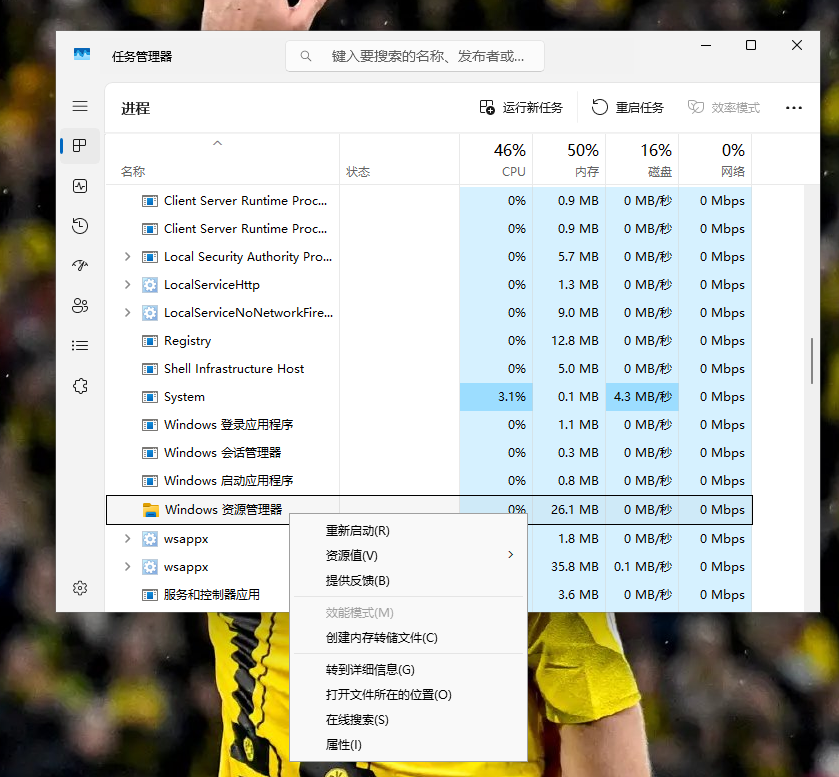The width and height of the screenshot is (839, 777).
Task: Select the Windows 登录应用程序 row
Action: tap(429, 425)
